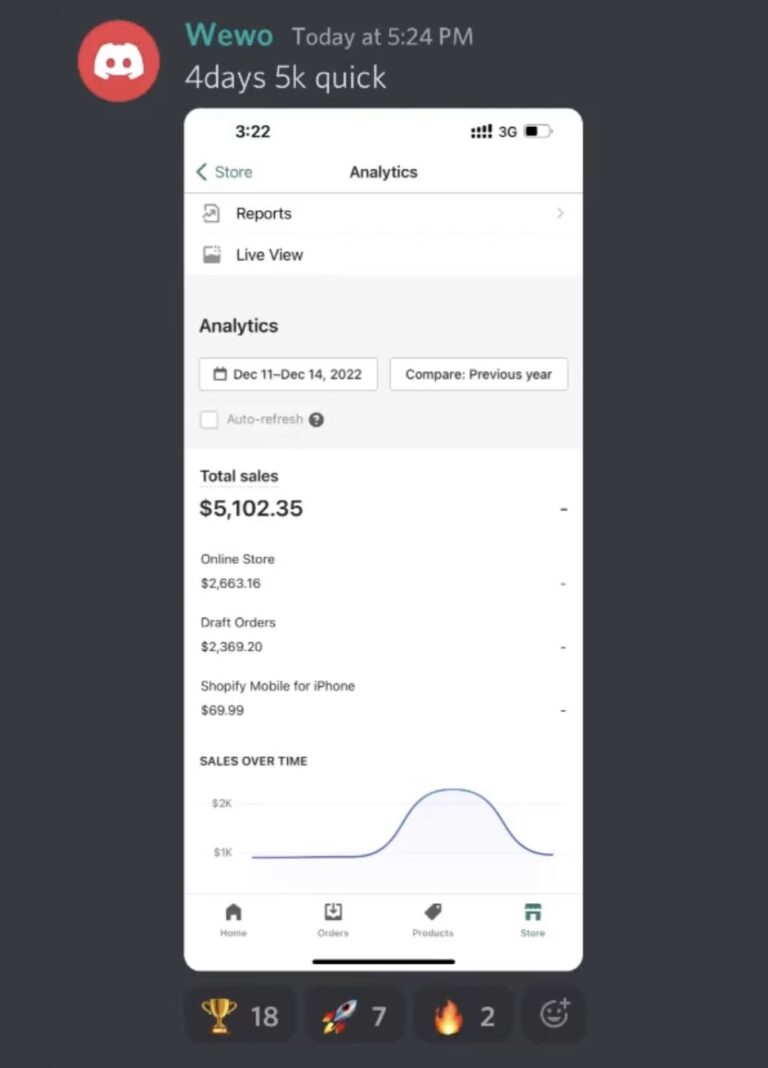Click the SALES OVER TIME heading
The width and height of the screenshot is (768, 1068).
tap(253, 761)
